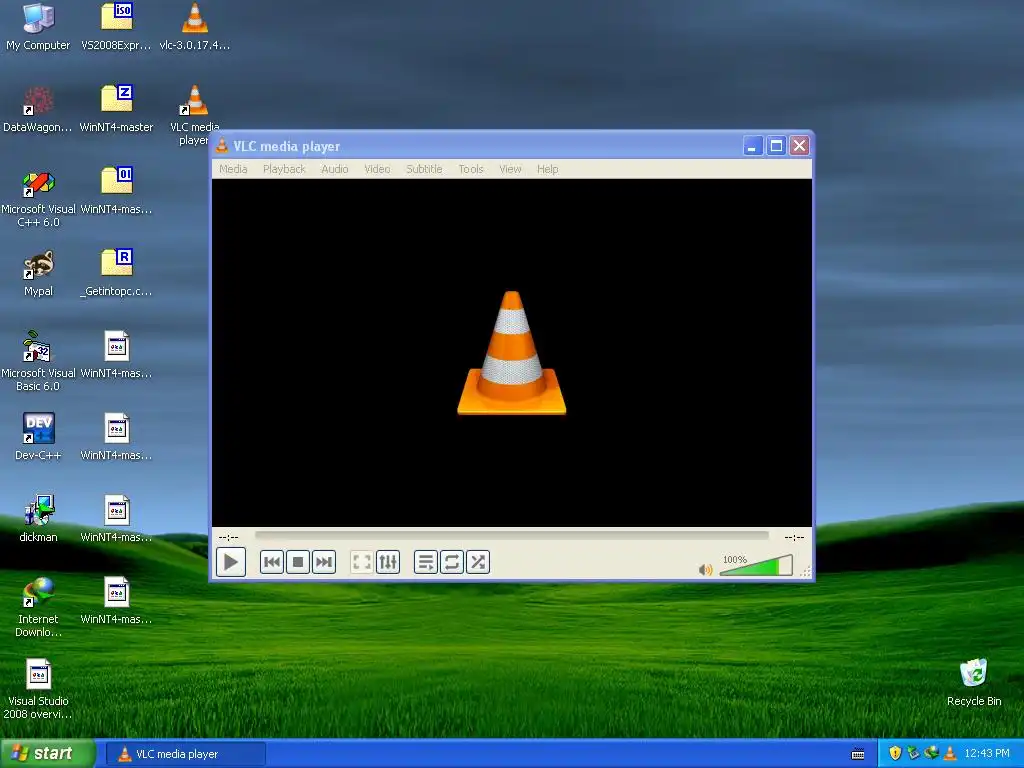Screen dimensions: 1024x768
Task: Adjust the 100% volume slider
Action: coord(756,565)
